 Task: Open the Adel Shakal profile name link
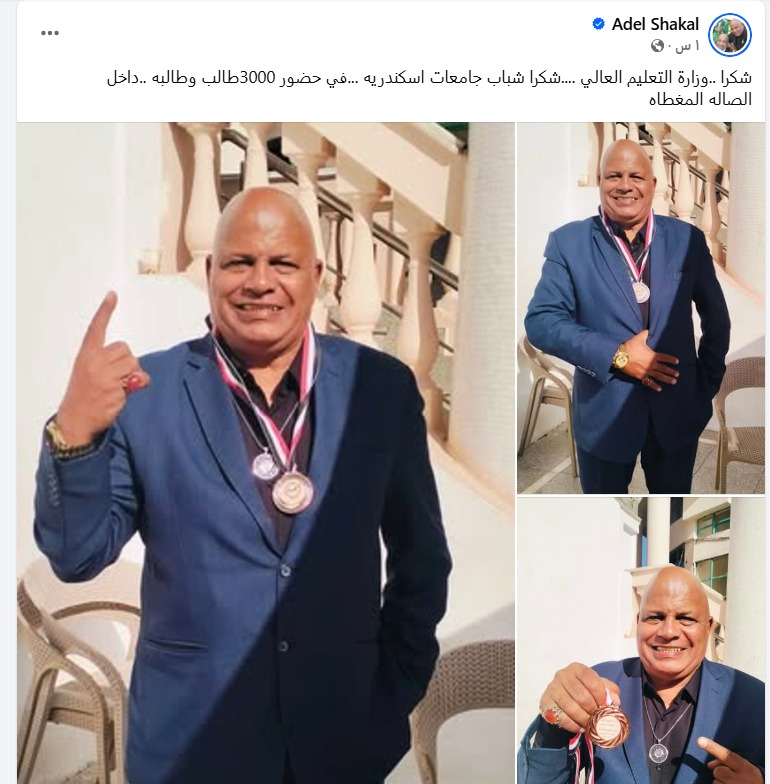click(x=656, y=24)
